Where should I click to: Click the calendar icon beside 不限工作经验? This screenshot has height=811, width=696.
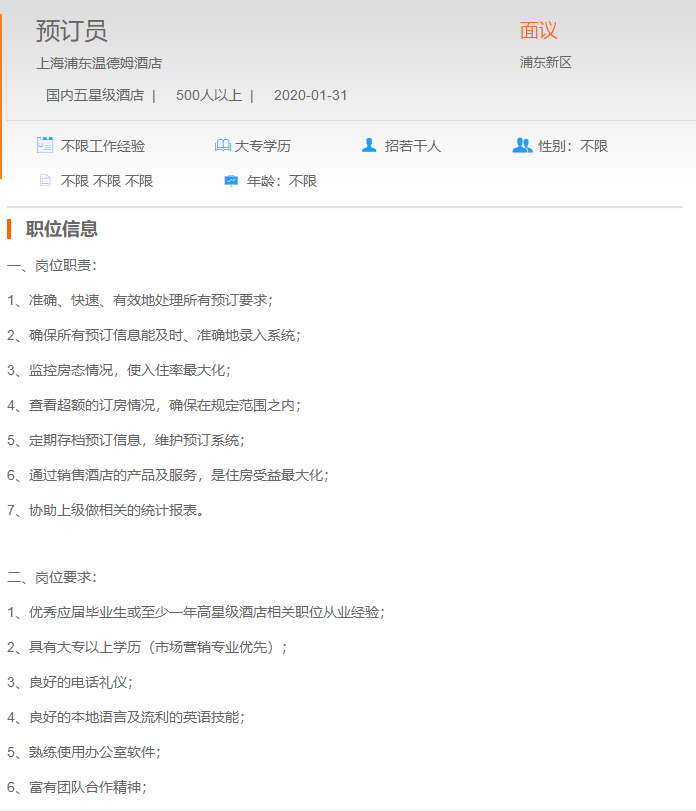coord(45,145)
